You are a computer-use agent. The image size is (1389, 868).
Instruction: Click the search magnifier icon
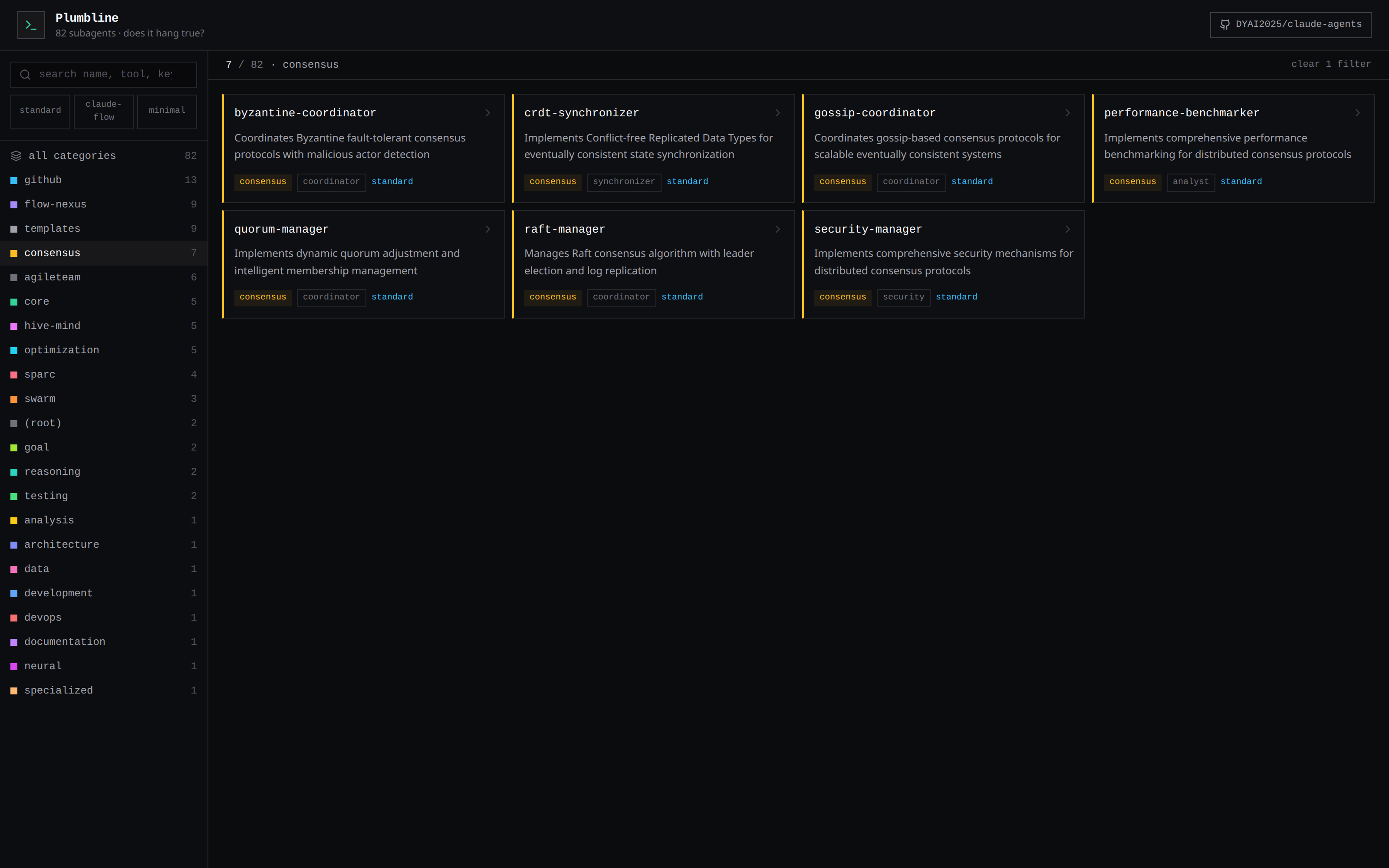25,75
